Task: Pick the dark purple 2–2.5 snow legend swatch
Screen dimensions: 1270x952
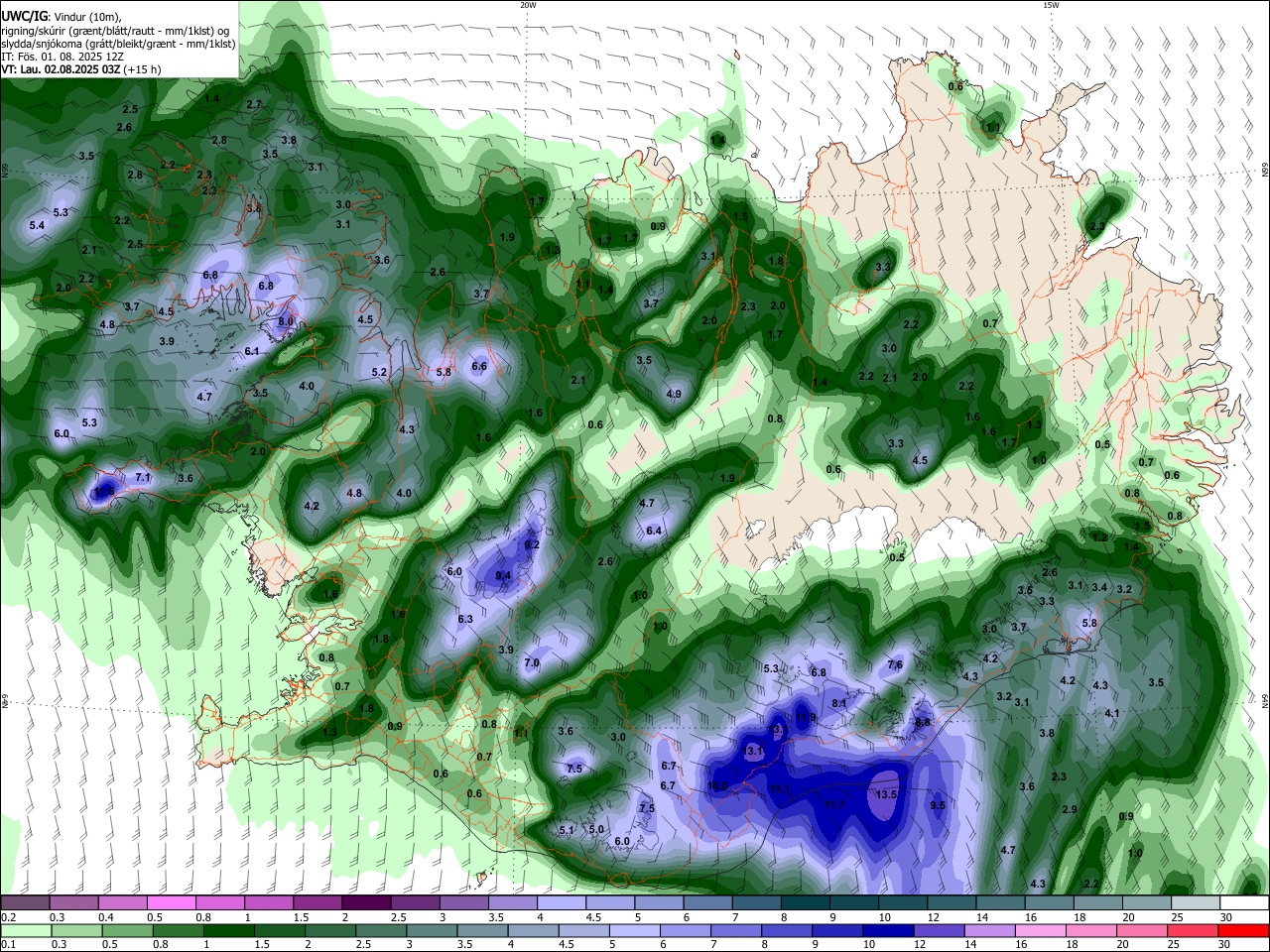Action: tap(365, 902)
